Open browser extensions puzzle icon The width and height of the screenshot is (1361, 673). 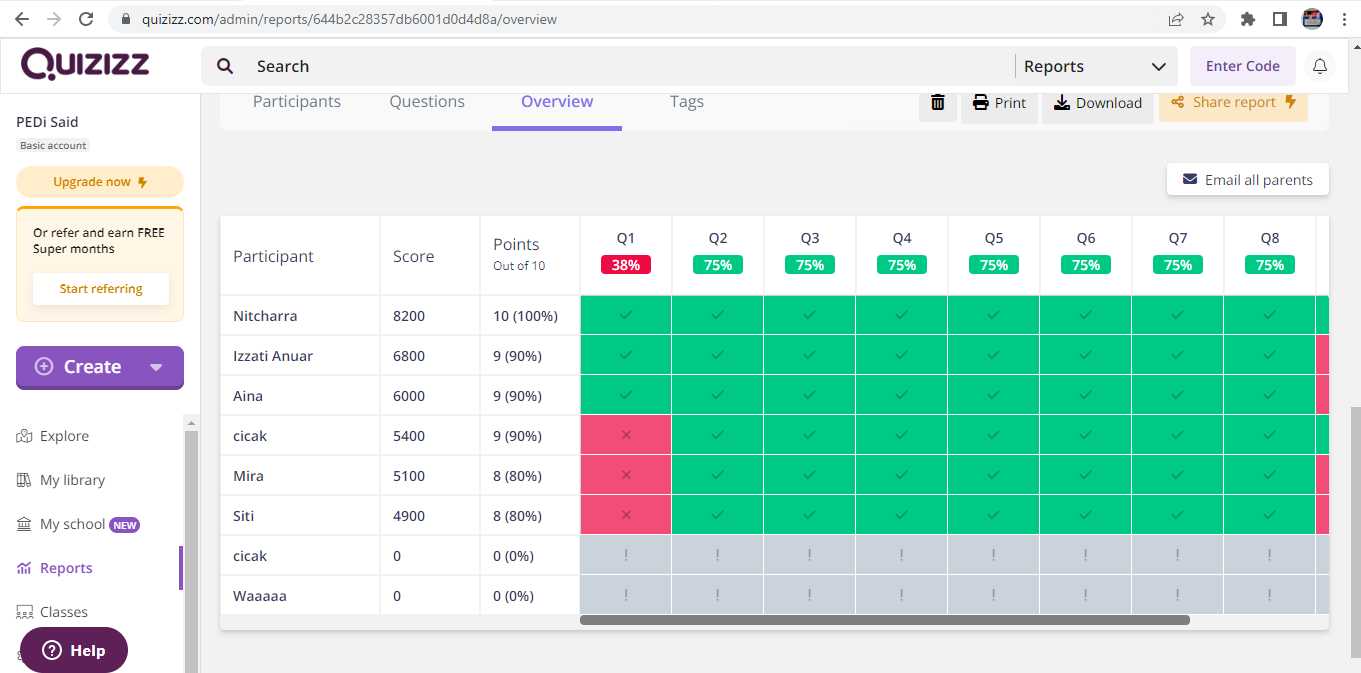pyautogui.click(x=1247, y=19)
